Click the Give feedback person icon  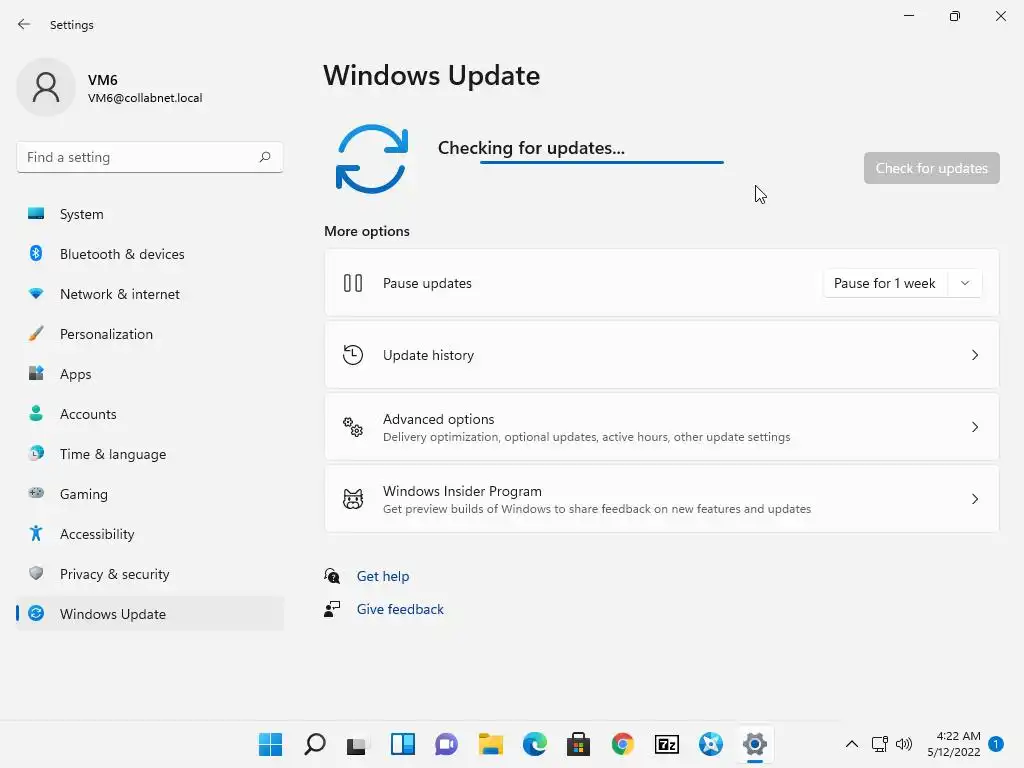(x=332, y=609)
